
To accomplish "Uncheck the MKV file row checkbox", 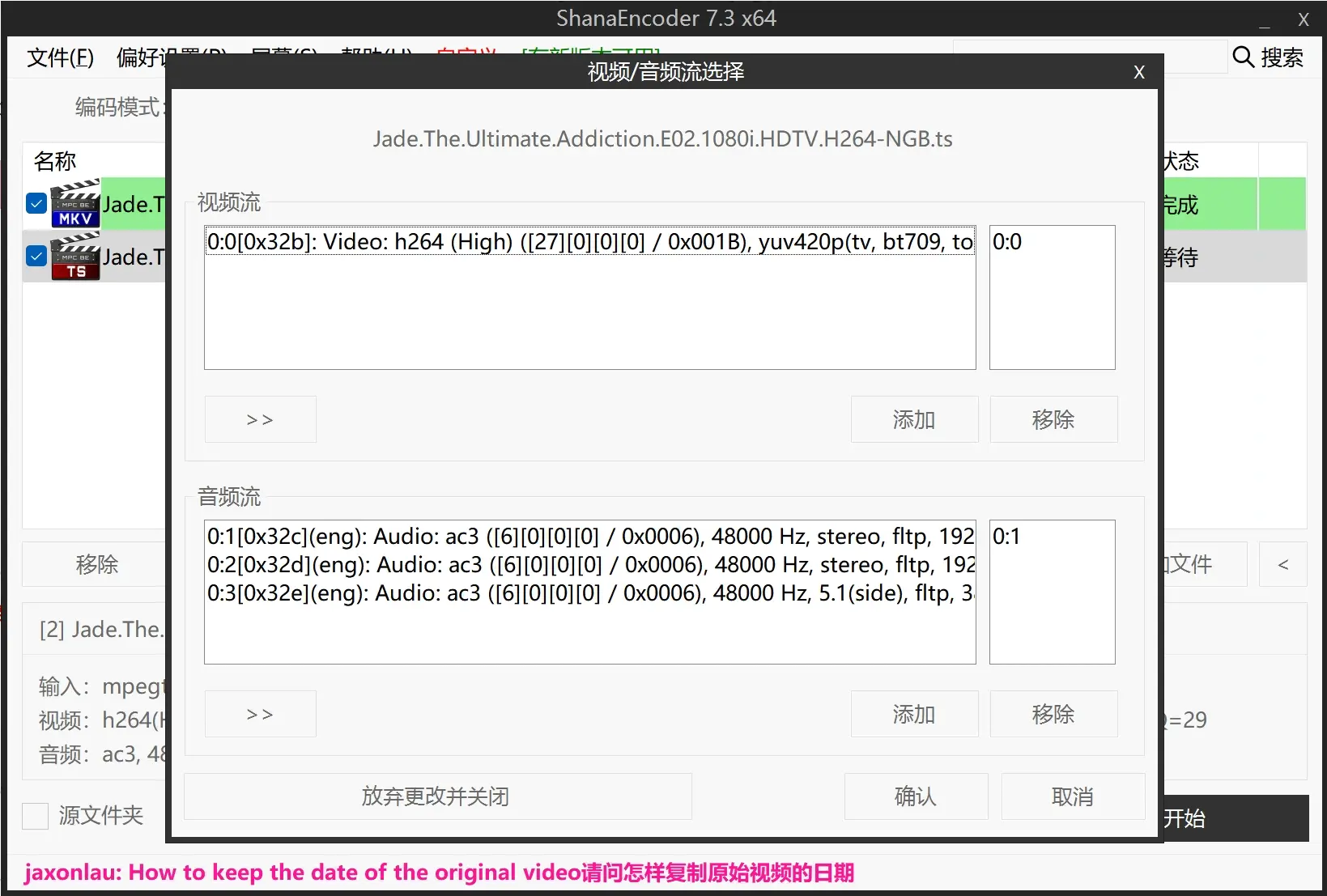I will click(36, 203).
